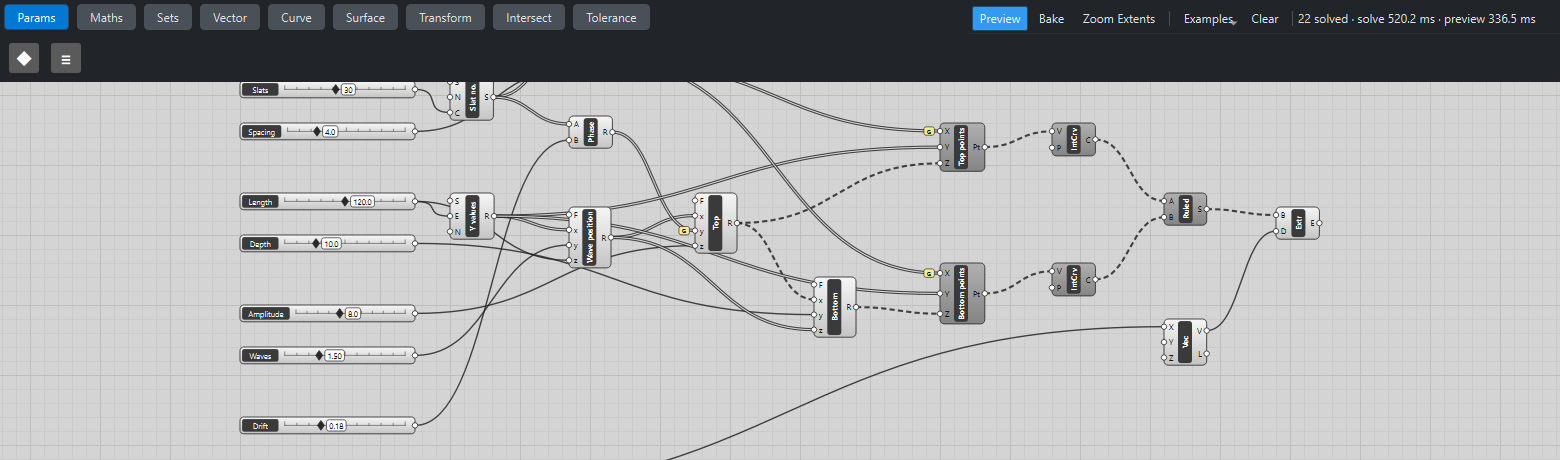Click the Drift value 0.18 field
Screen dimensions: 1560x460
click(x=337, y=426)
